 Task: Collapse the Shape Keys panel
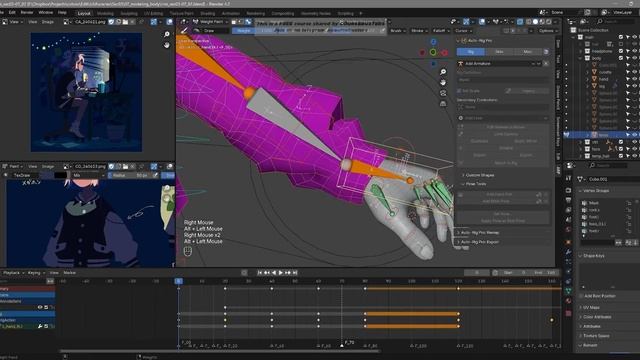coord(592,256)
